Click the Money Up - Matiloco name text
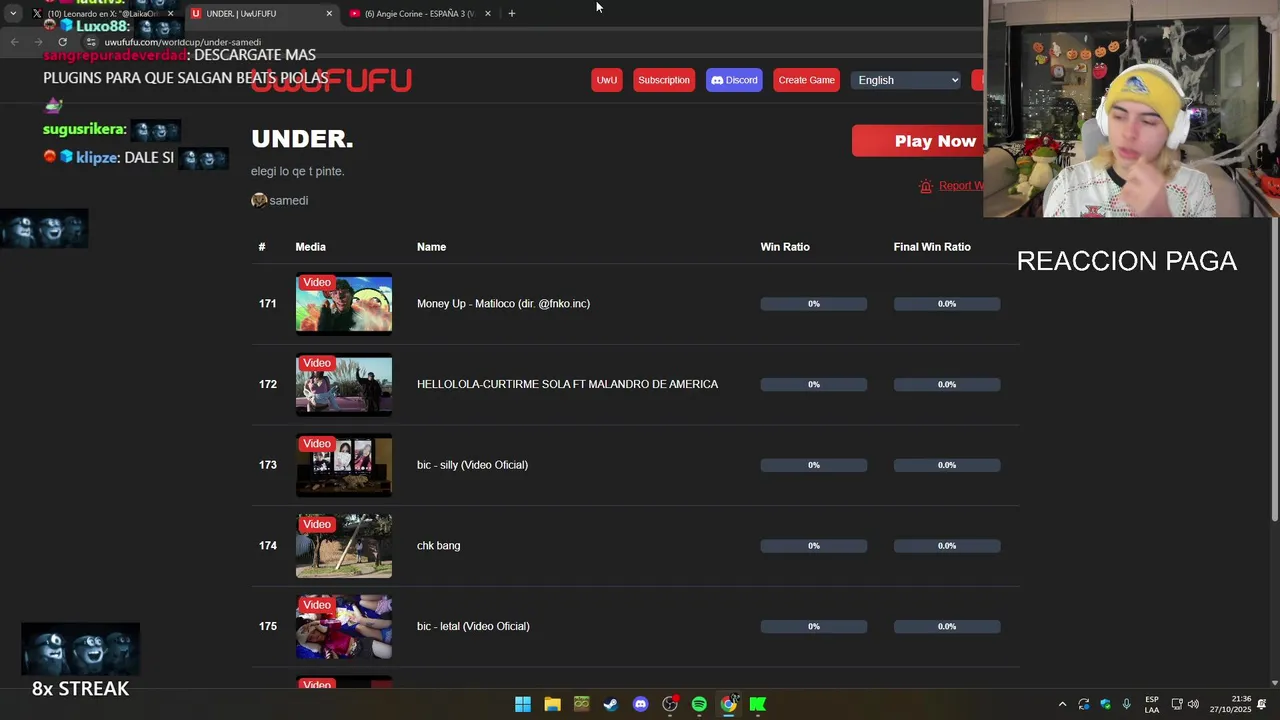This screenshot has height=720, width=1280. [503, 304]
